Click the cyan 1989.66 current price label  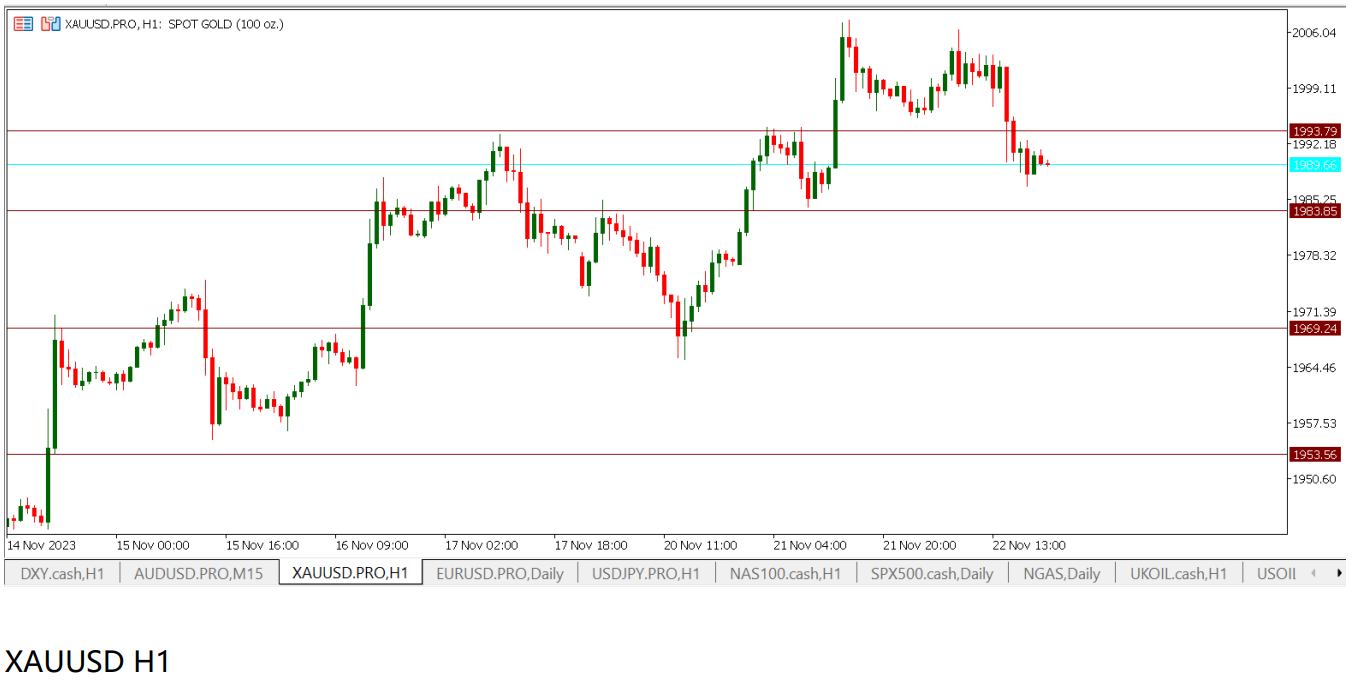1314,165
